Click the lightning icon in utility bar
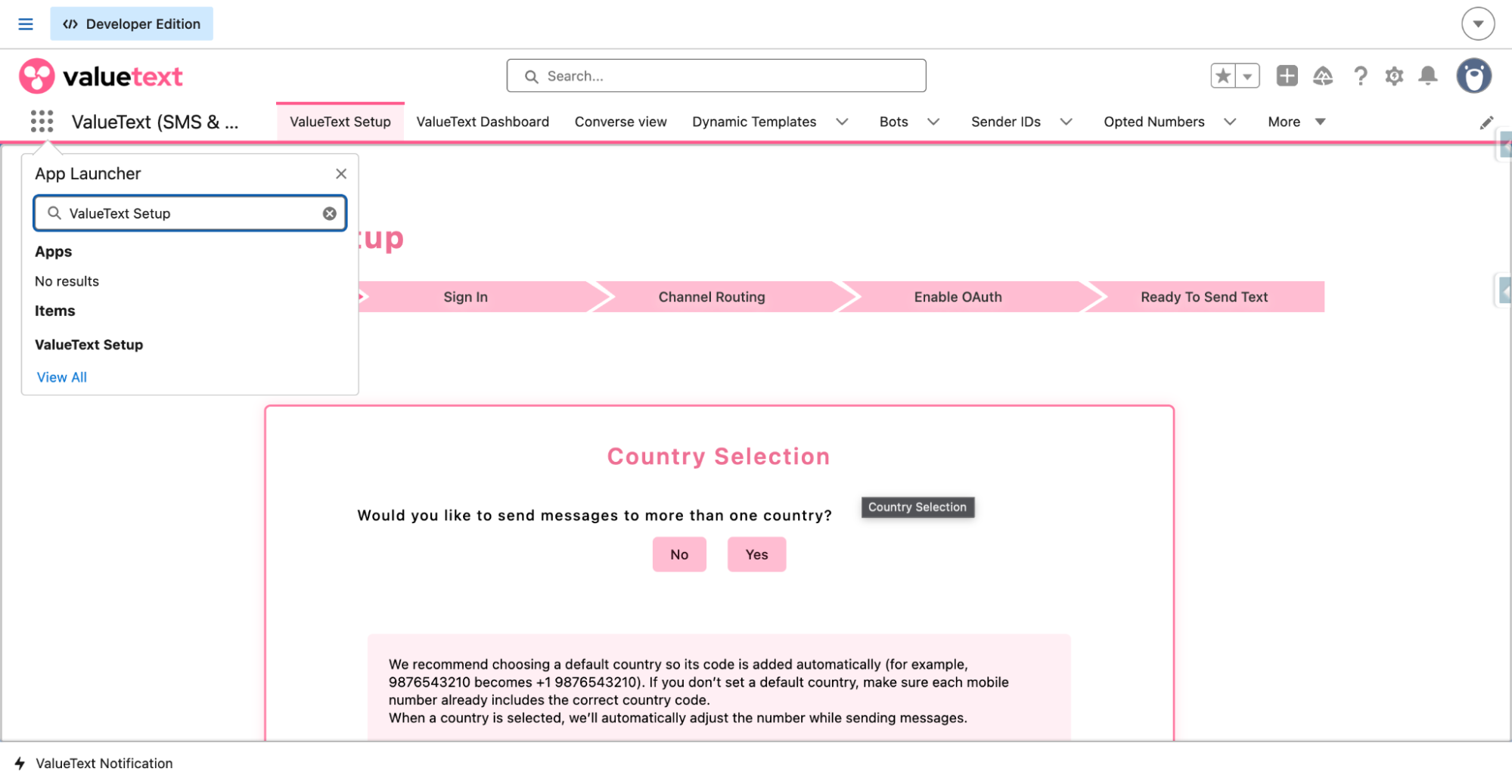The image size is (1512, 784). coord(20,764)
